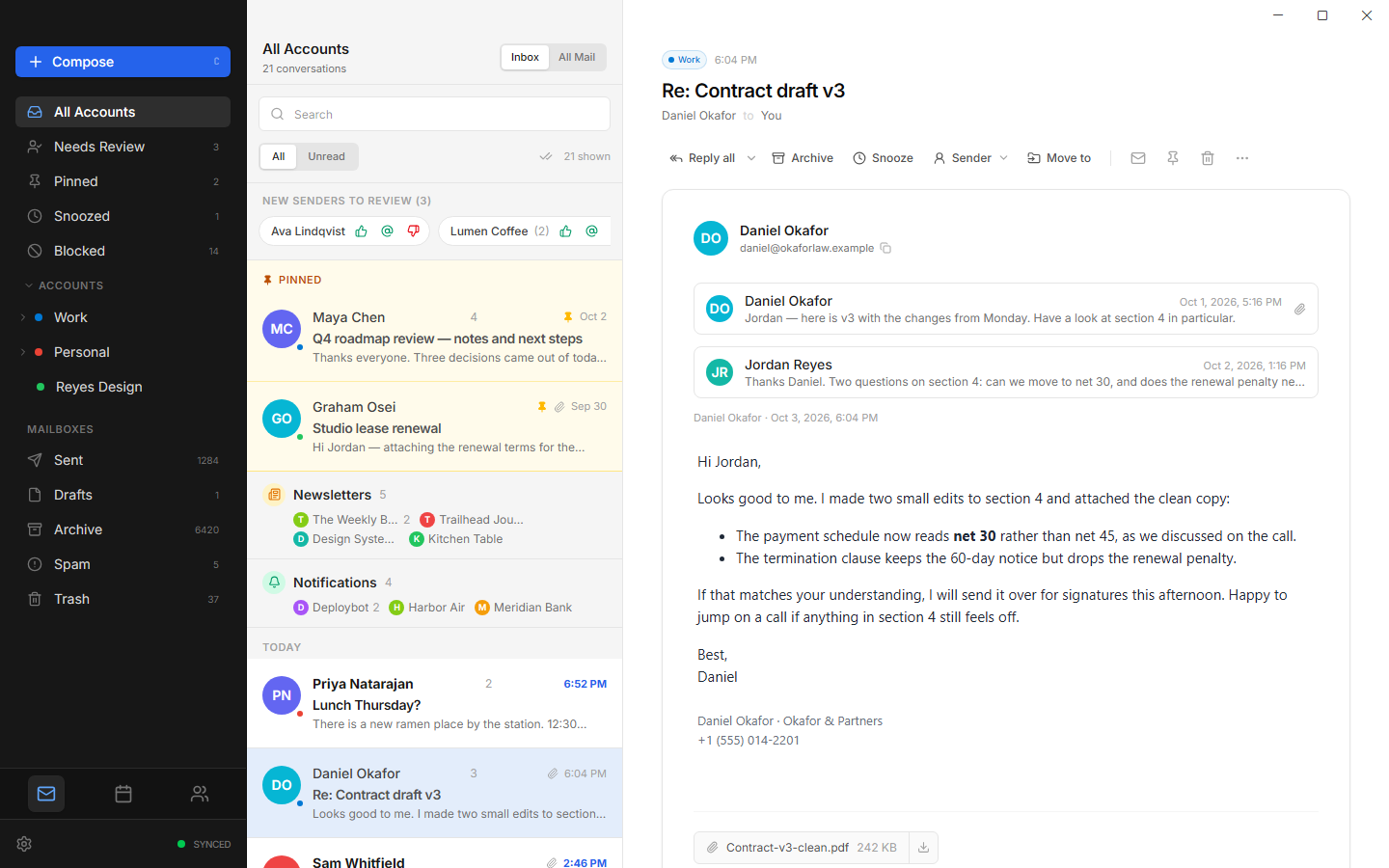Switch to the mail view icon

point(46,794)
